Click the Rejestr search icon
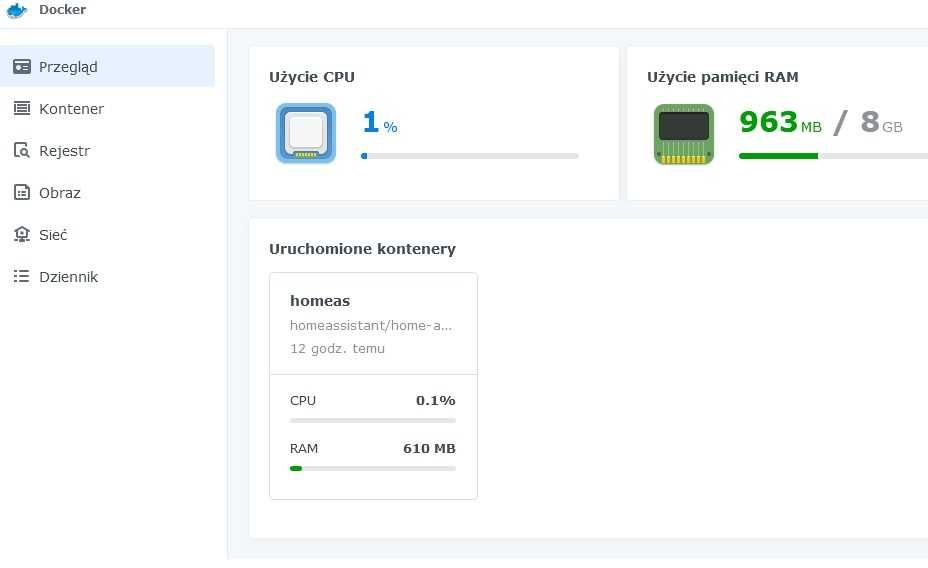The width and height of the screenshot is (928, 568). coord(21,151)
